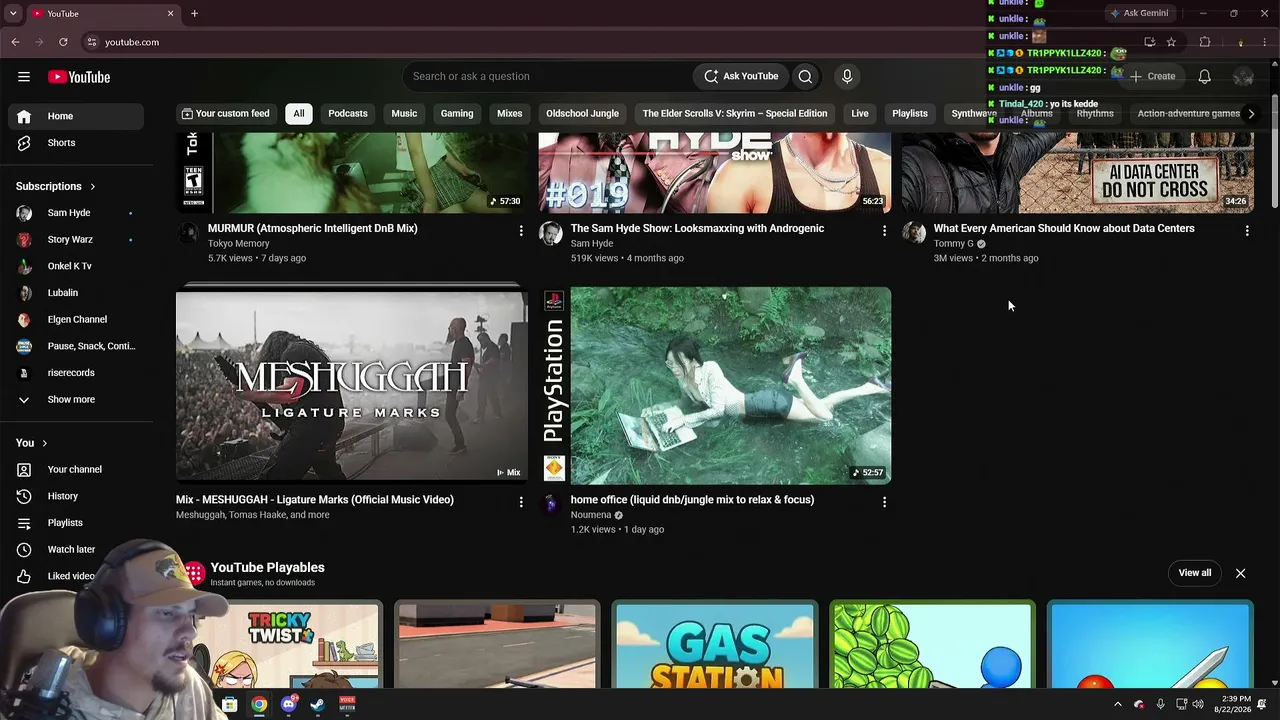Select the Music filter chip
Viewport: 1280px width, 720px height.
tap(404, 114)
